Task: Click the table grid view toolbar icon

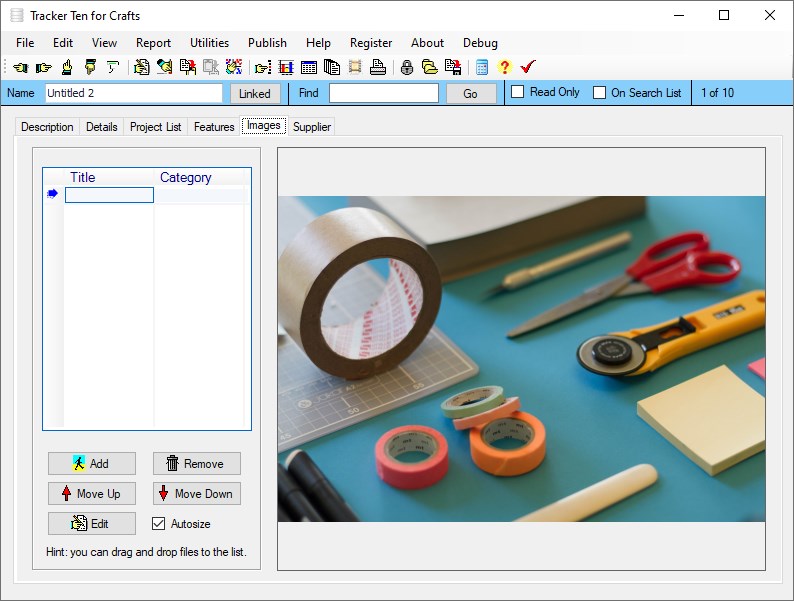Action: point(309,67)
